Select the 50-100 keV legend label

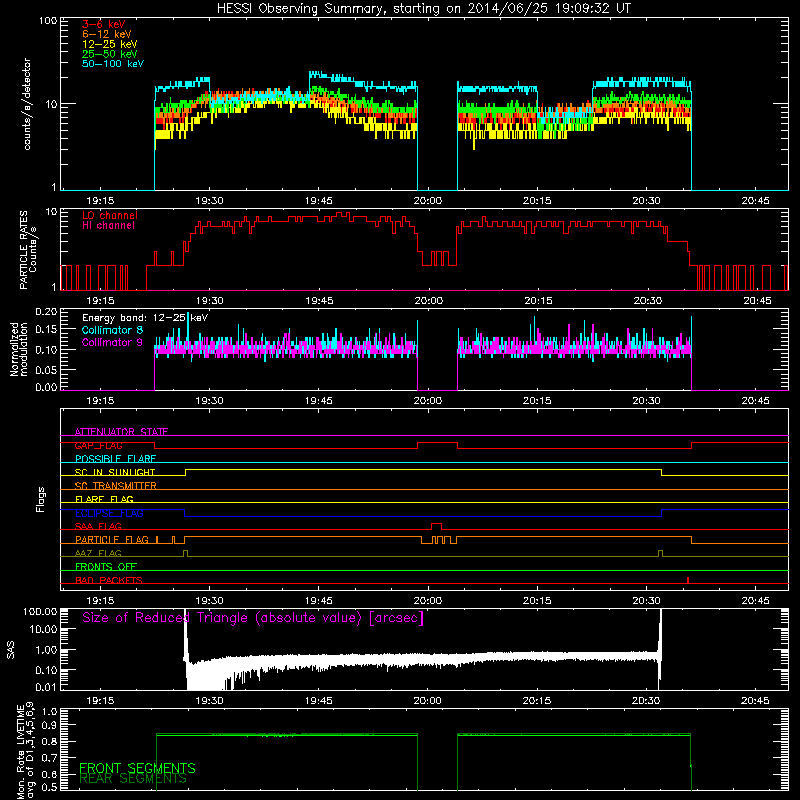113,64
